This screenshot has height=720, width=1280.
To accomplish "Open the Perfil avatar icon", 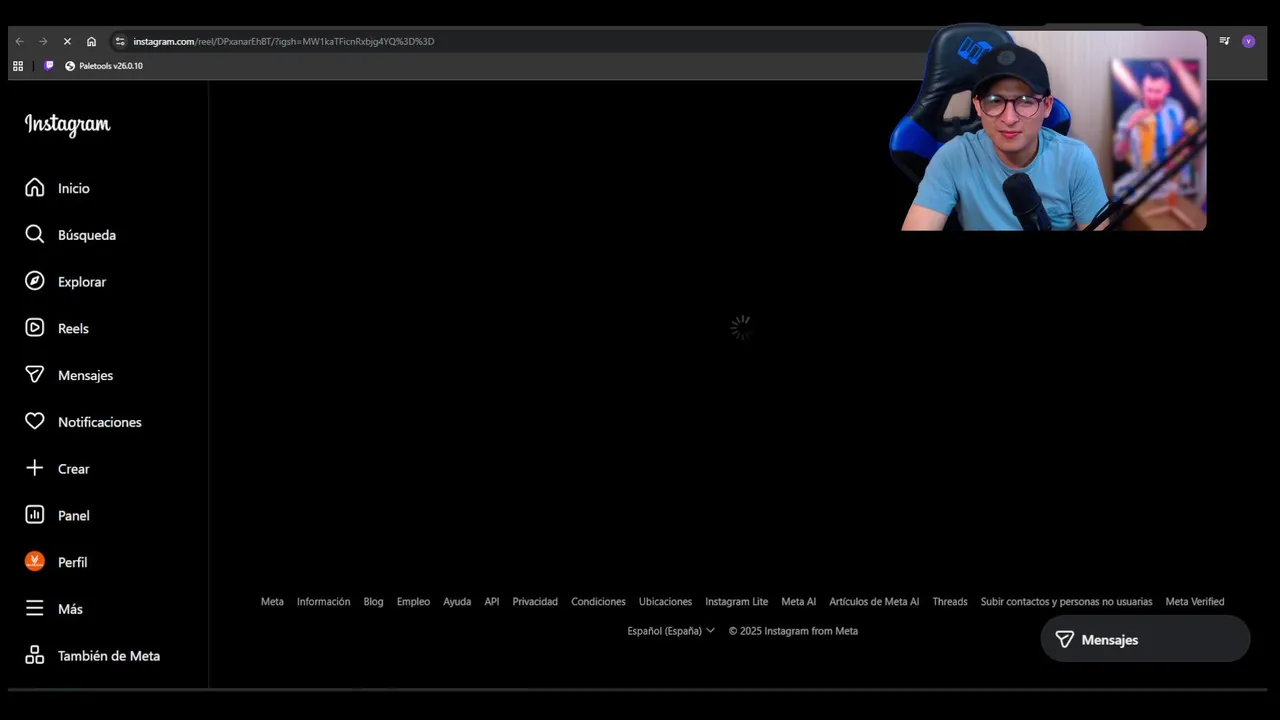I will [35, 561].
